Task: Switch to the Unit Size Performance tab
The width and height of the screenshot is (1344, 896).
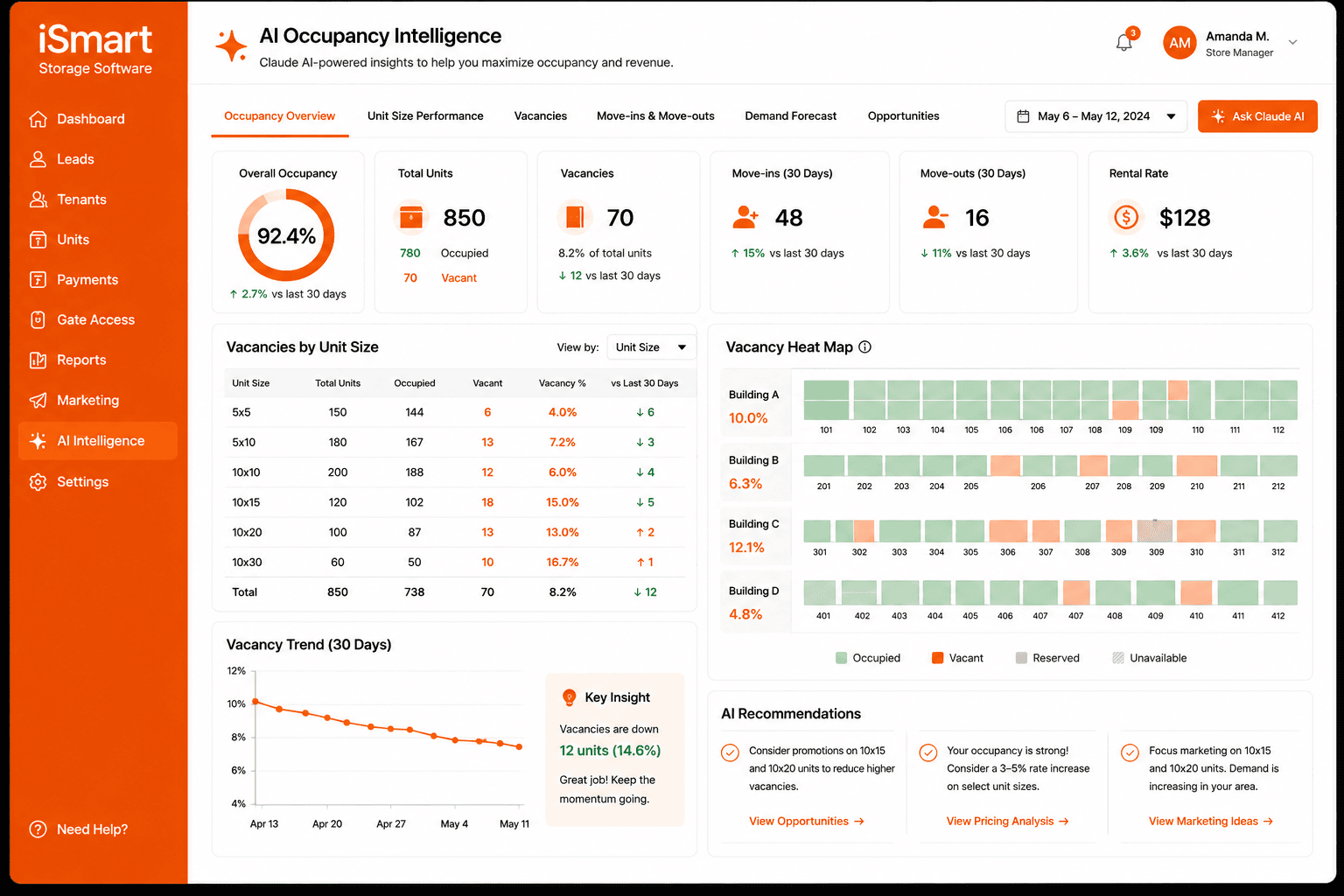Action: (x=425, y=116)
